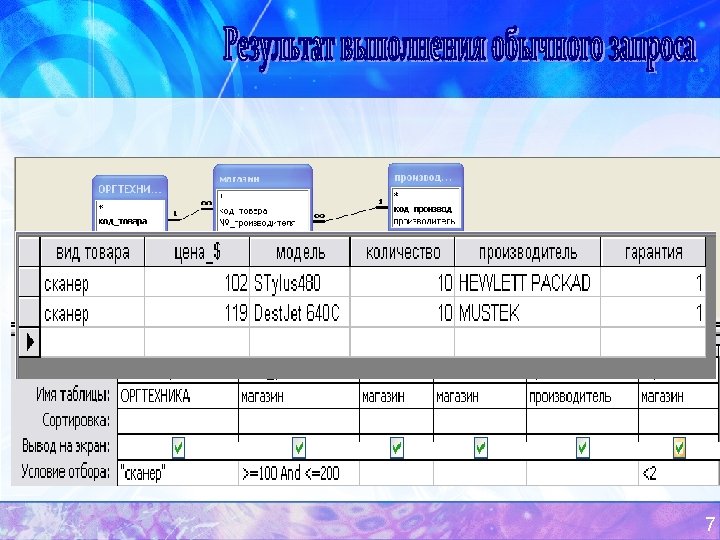Click the производитель table name cell in design grid
This screenshot has height=540, width=720.
coord(582,396)
